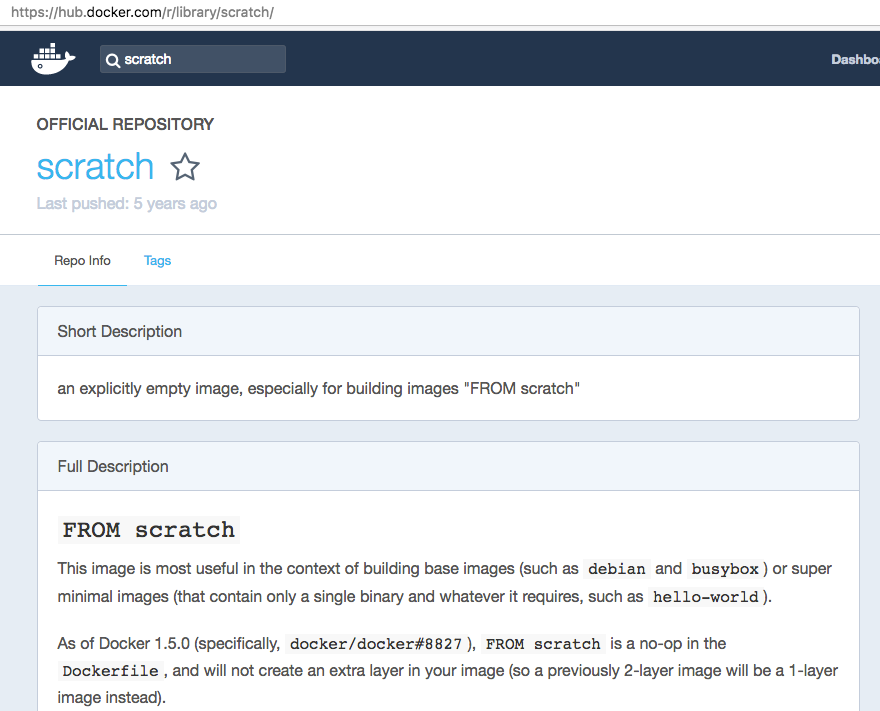Click the browser URL hub.docker.com address
This screenshot has height=711, width=880.
pyautogui.click(x=142, y=12)
